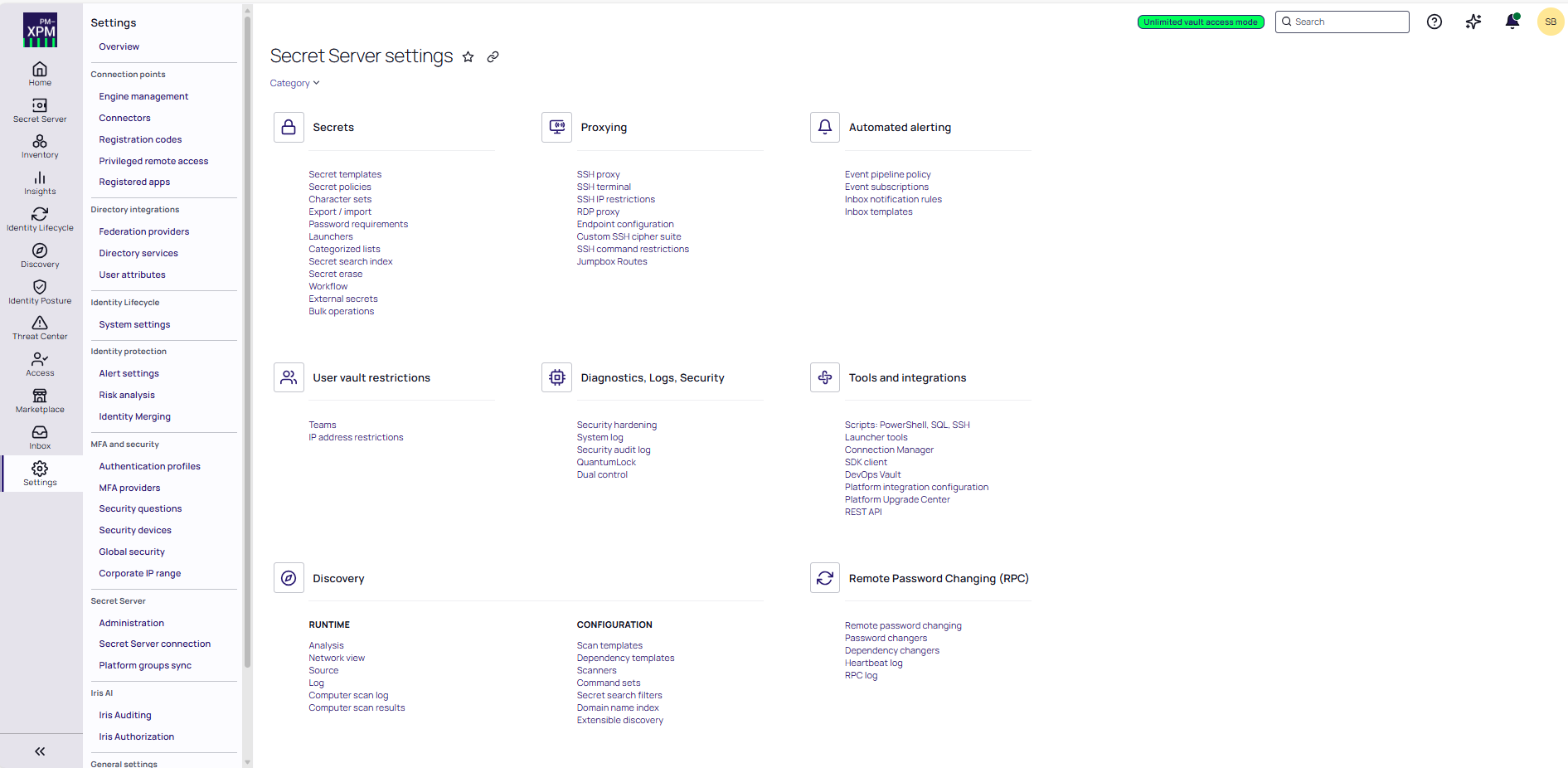
Task: Open the help question mark icon
Action: (1434, 22)
